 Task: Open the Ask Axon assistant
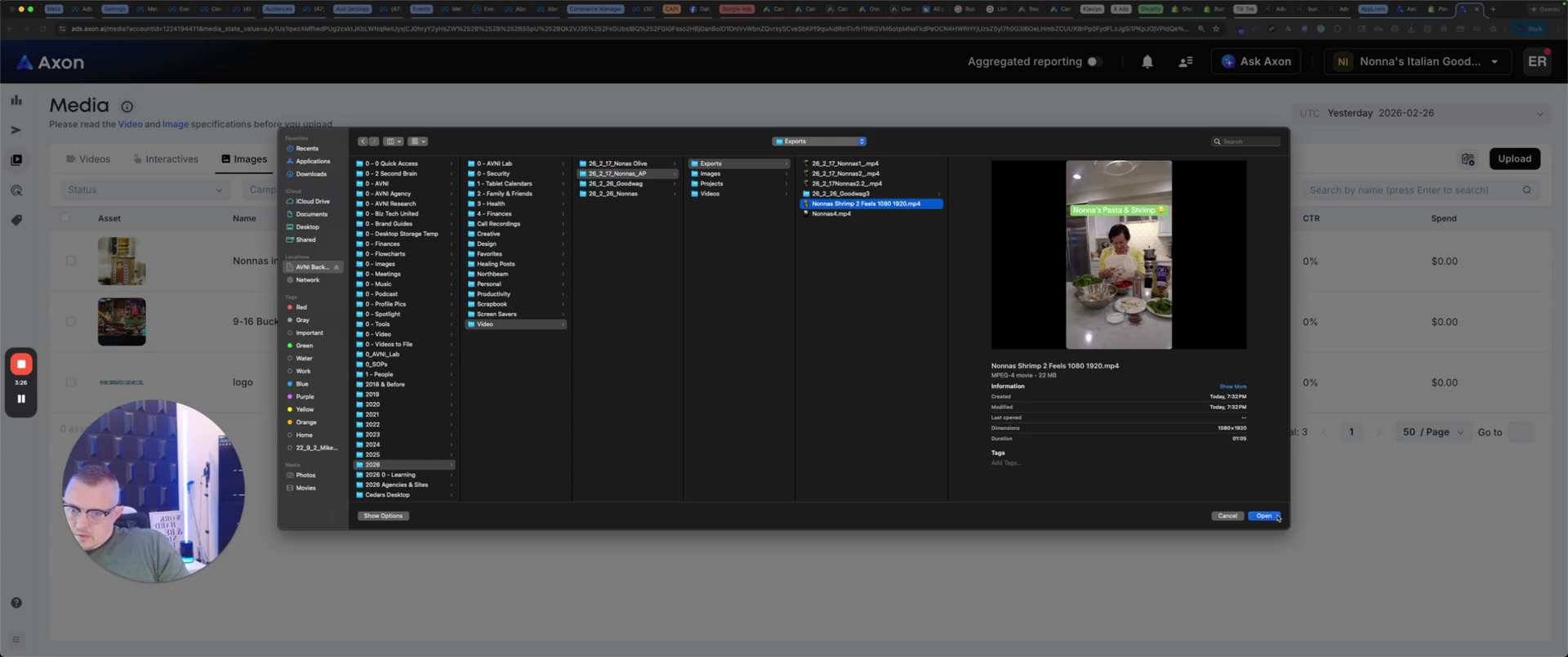[1256, 62]
